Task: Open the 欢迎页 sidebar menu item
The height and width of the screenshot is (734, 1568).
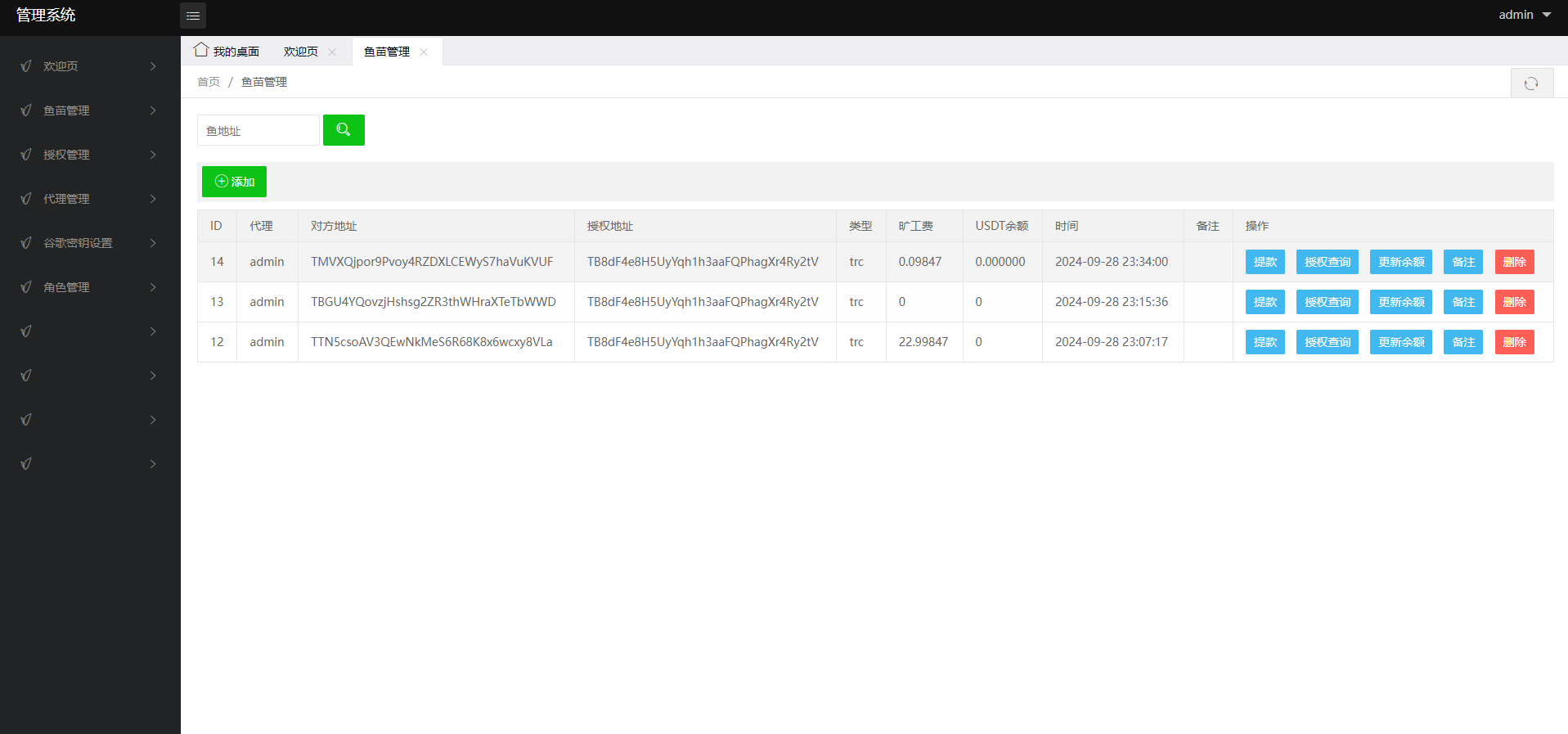Action: coord(61,66)
